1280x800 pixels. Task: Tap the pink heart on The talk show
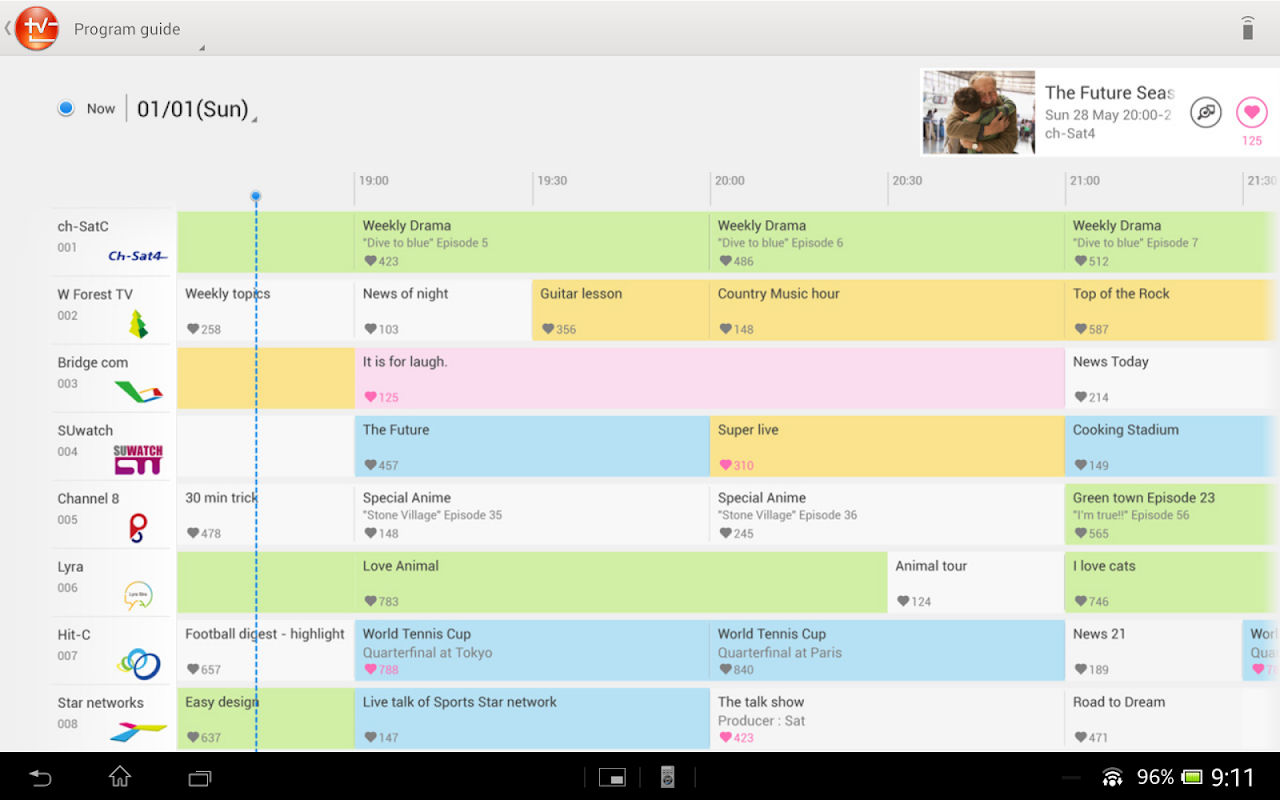point(725,737)
